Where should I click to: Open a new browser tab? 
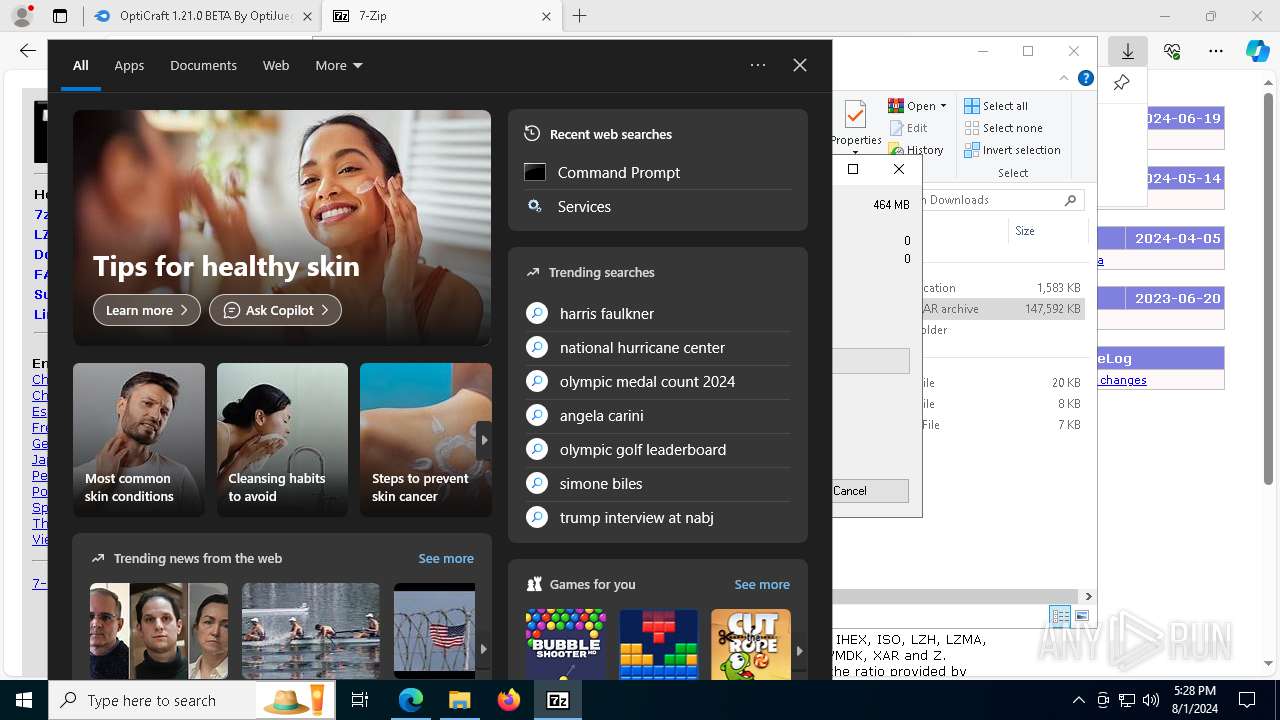pyautogui.click(x=580, y=16)
